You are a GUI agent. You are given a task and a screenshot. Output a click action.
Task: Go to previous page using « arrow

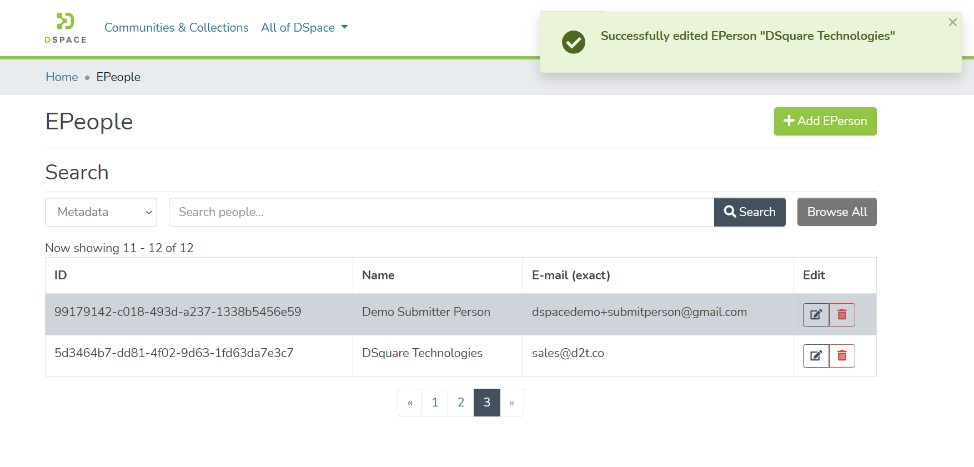(410, 403)
